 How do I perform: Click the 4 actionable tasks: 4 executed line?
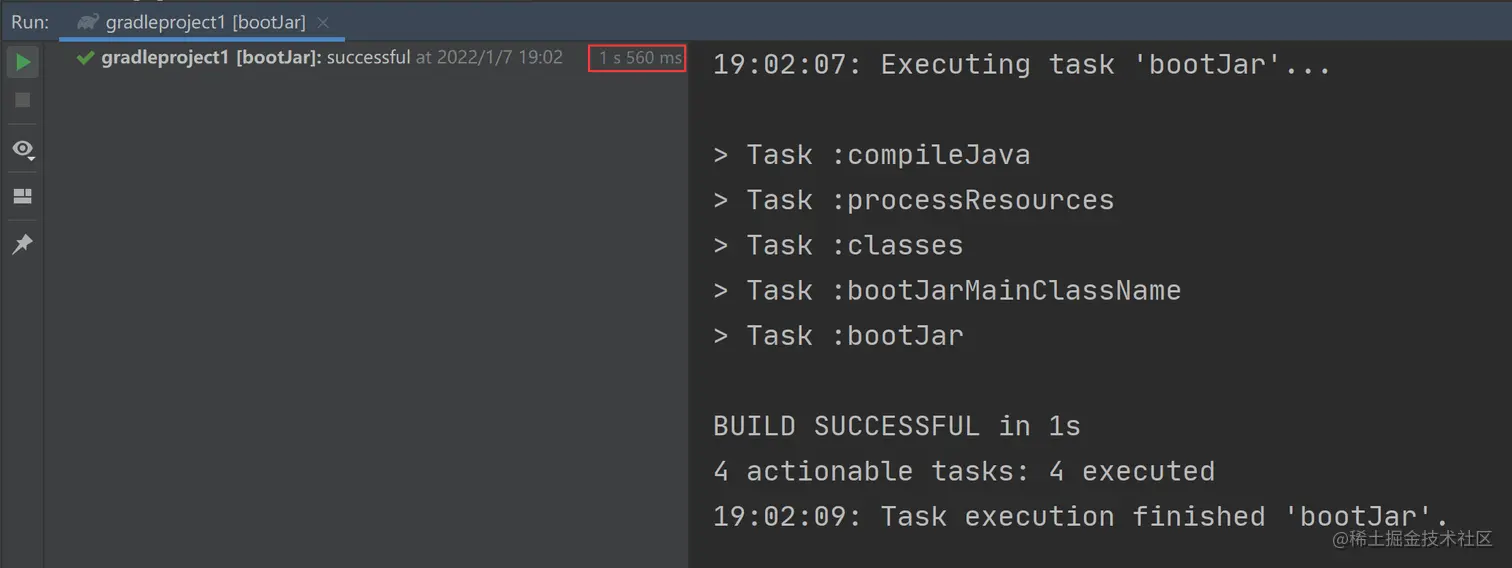tap(964, 471)
